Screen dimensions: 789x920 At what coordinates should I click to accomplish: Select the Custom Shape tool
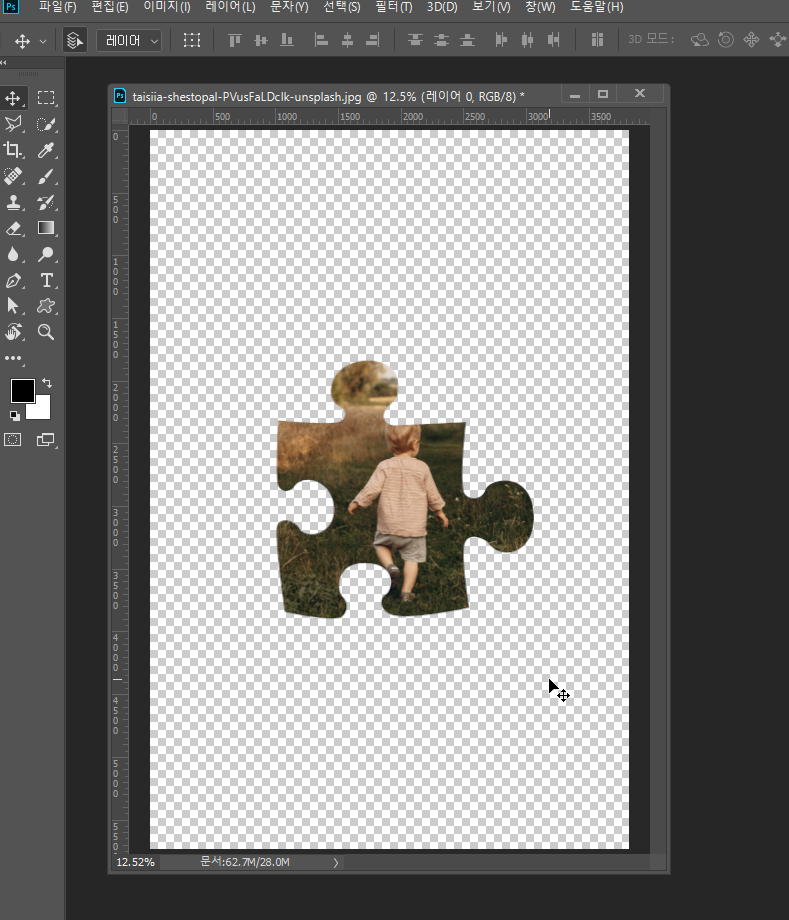[46, 306]
